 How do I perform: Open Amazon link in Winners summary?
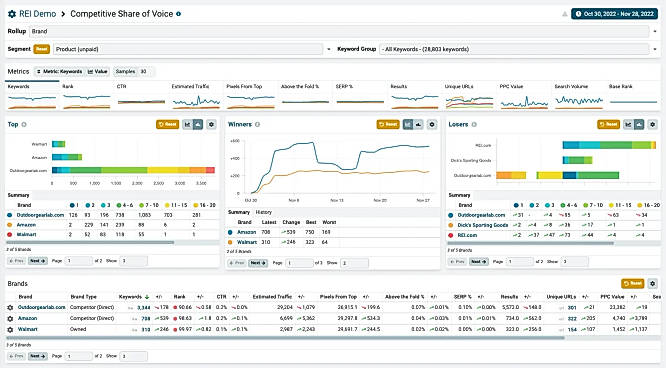point(246,232)
